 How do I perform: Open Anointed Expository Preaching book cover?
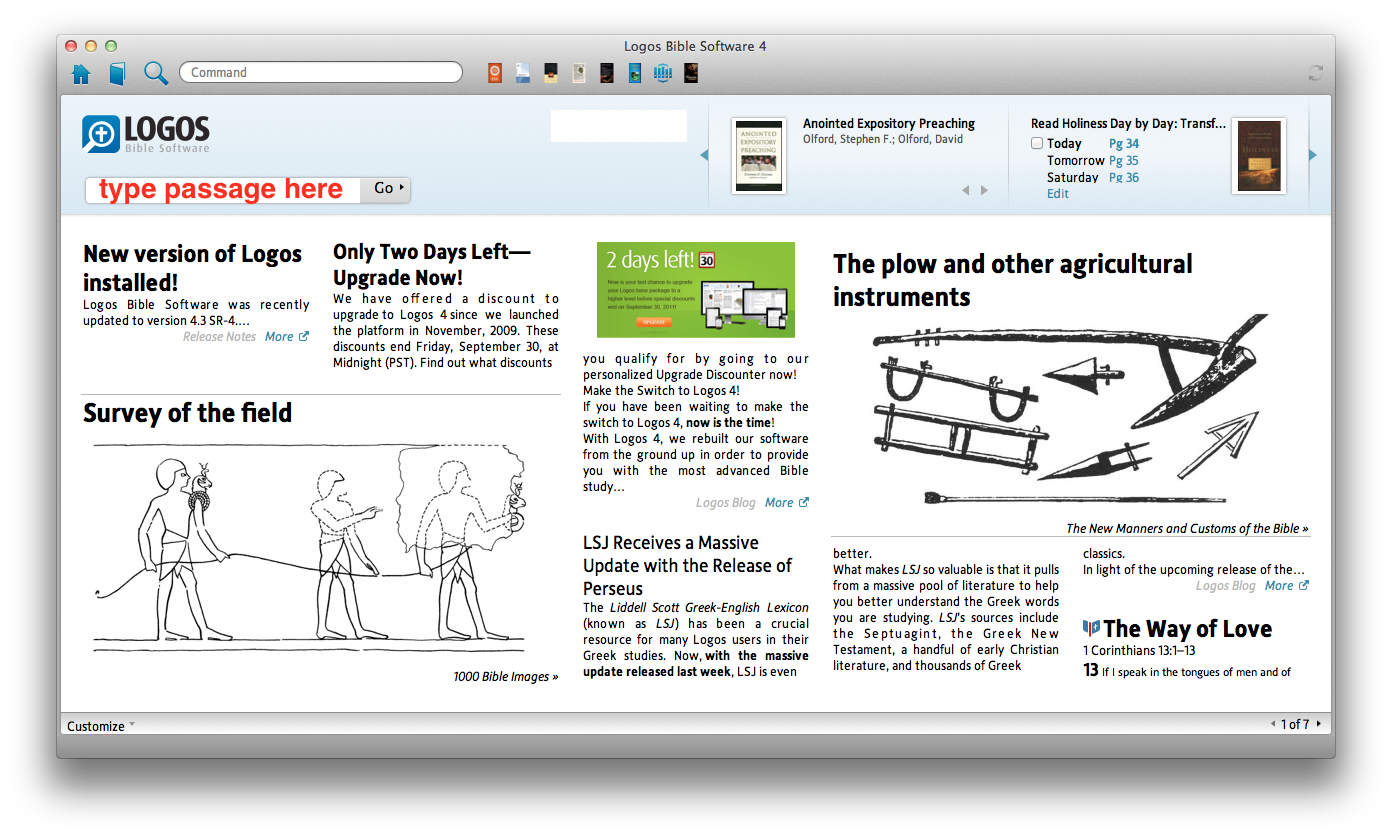pos(759,156)
